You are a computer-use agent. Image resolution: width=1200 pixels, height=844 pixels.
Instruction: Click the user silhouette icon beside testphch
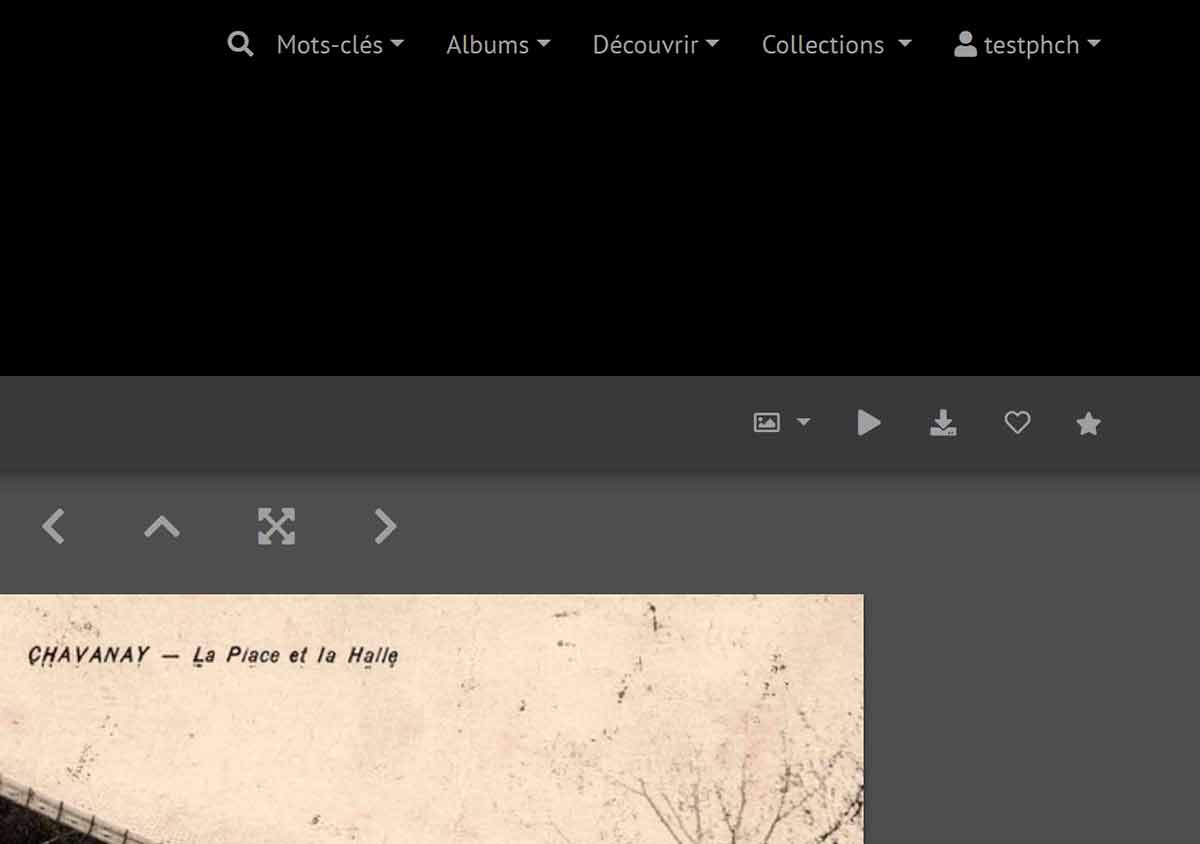(x=965, y=44)
